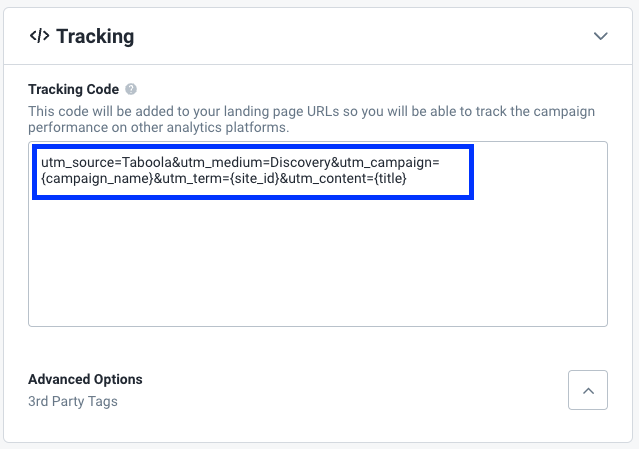Collapse Advanced Options using the up-arrow button
Screen dimensions: 639x449
(x=588, y=390)
